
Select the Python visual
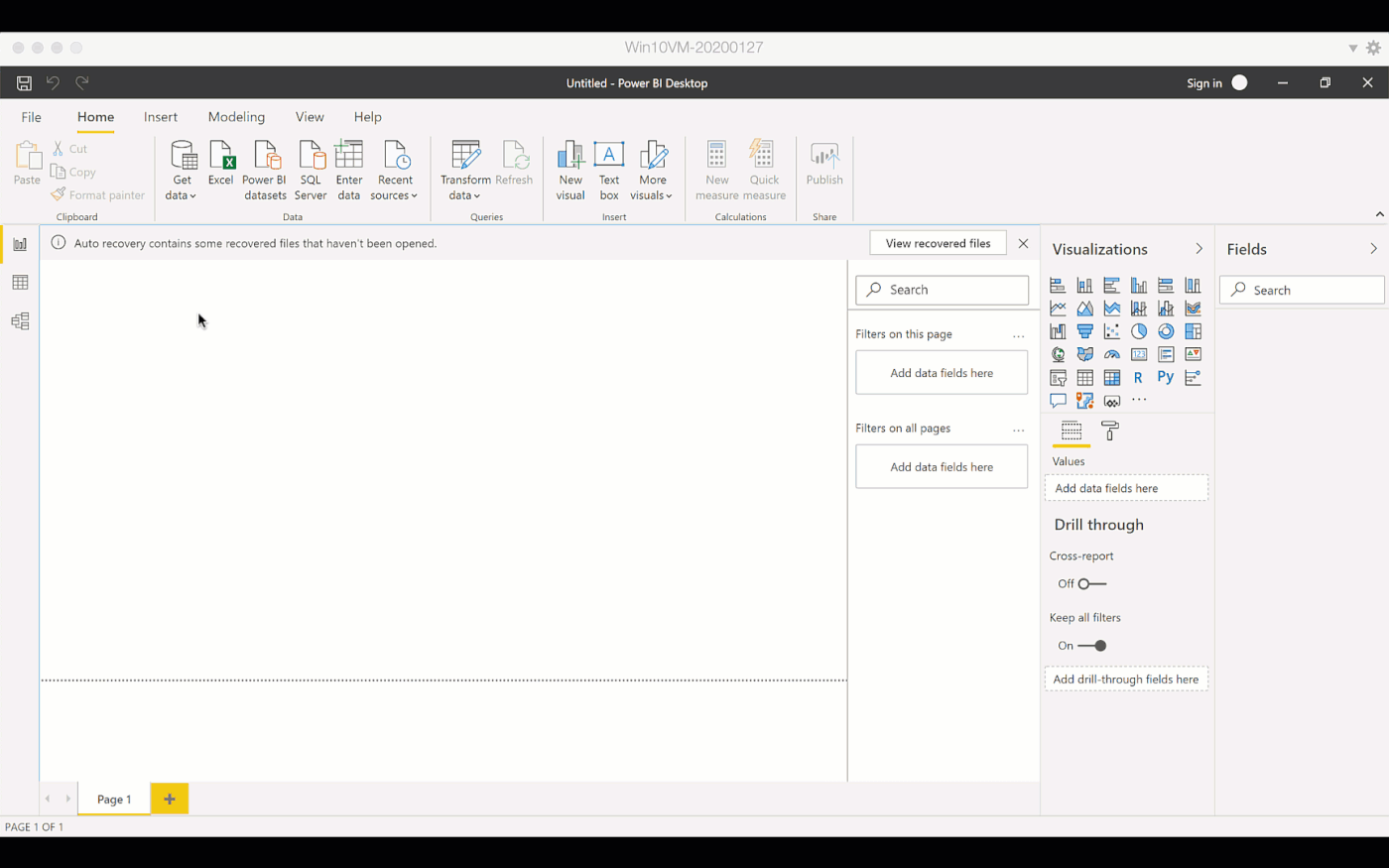point(1166,378)
